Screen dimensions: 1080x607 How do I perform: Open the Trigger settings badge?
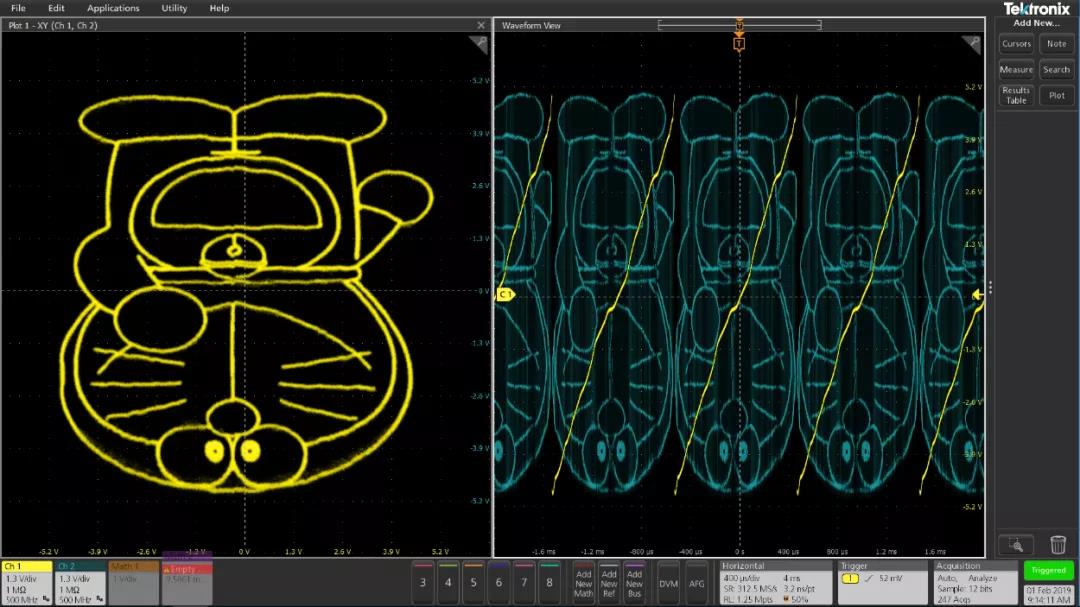[x=882, y=583]
